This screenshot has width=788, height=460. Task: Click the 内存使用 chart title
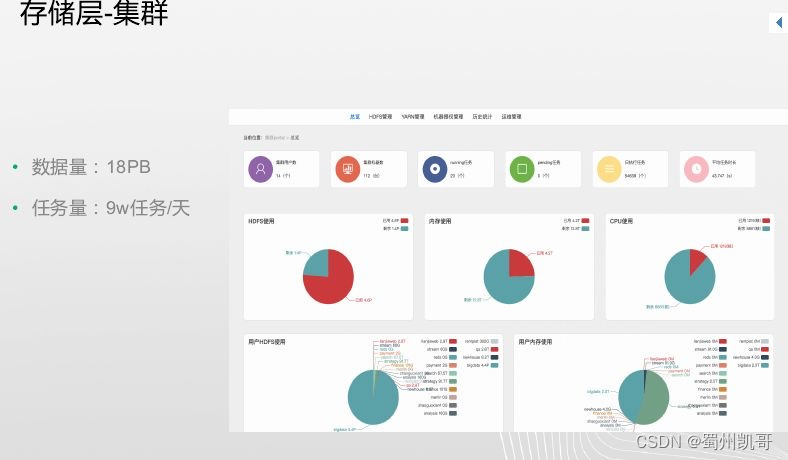(440, 221)
